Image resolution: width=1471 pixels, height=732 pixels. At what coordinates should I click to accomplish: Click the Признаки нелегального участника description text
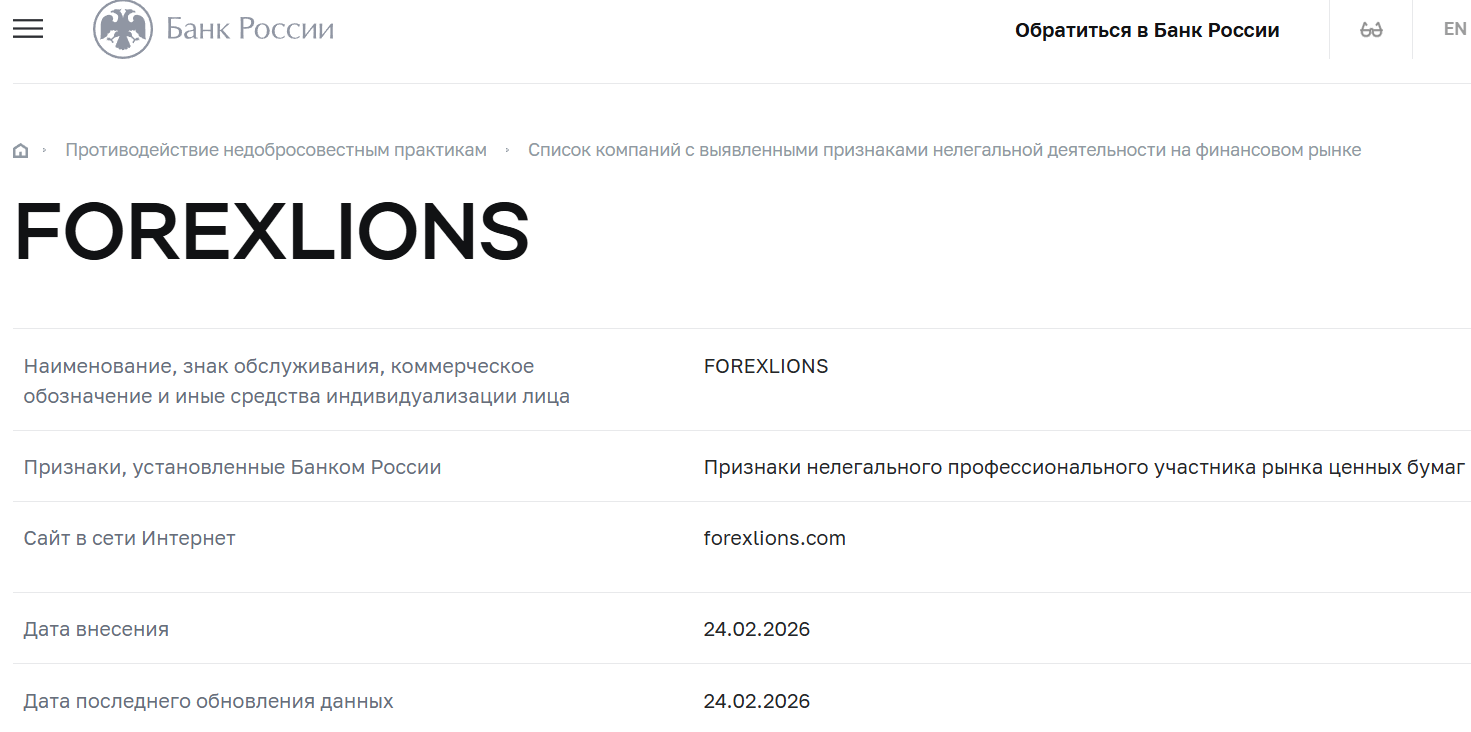click(1084, 466)
